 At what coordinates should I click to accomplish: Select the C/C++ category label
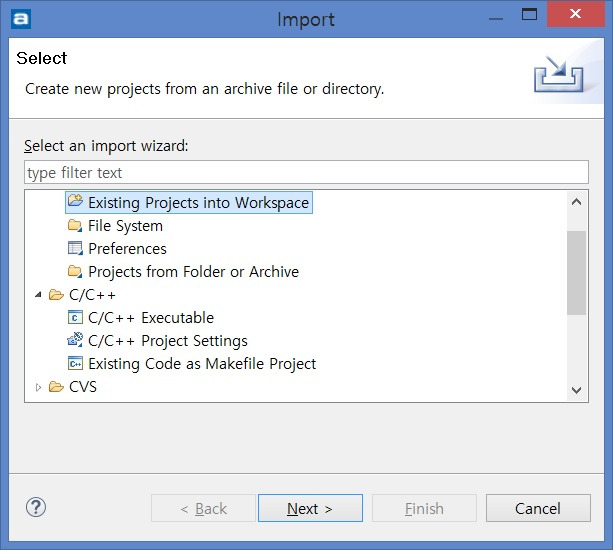pyautogui.click(x=92, y=295)
